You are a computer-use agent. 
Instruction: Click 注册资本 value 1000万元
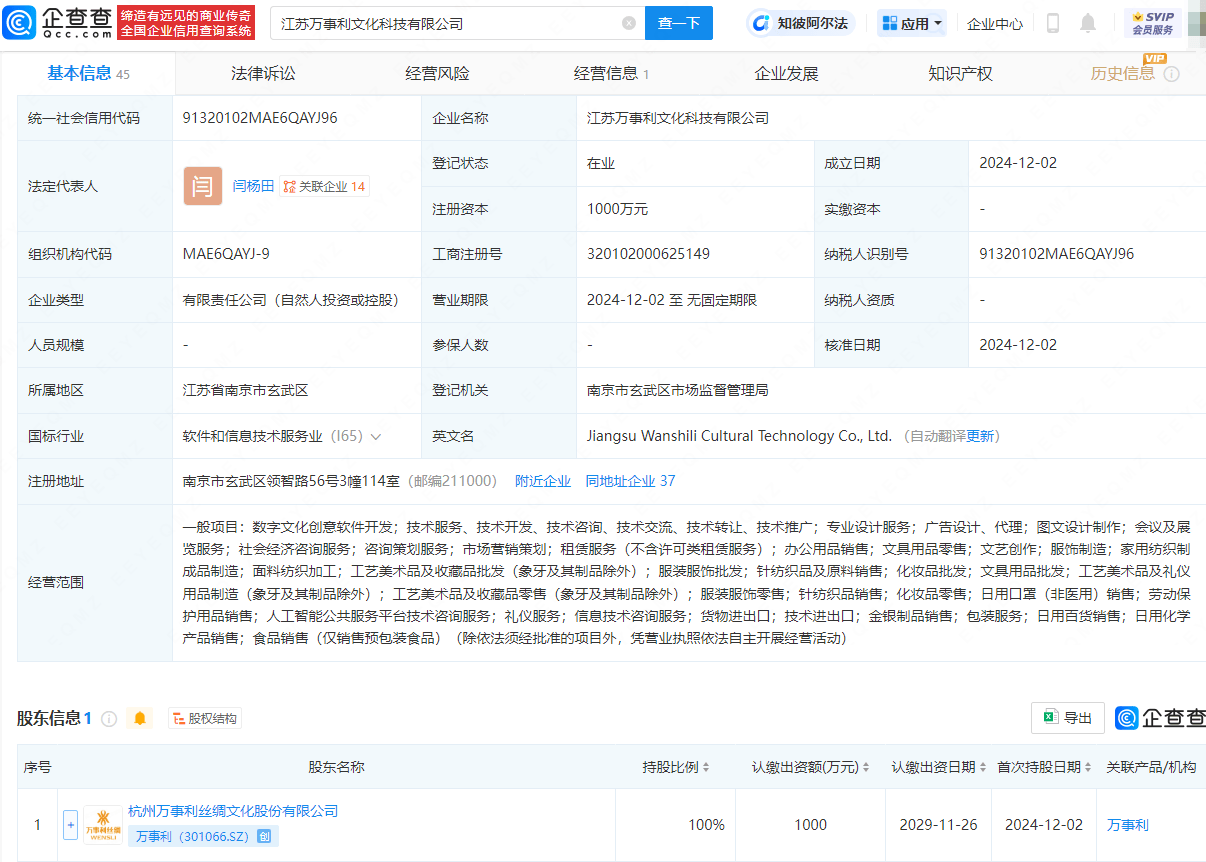[x=617, y=209]
